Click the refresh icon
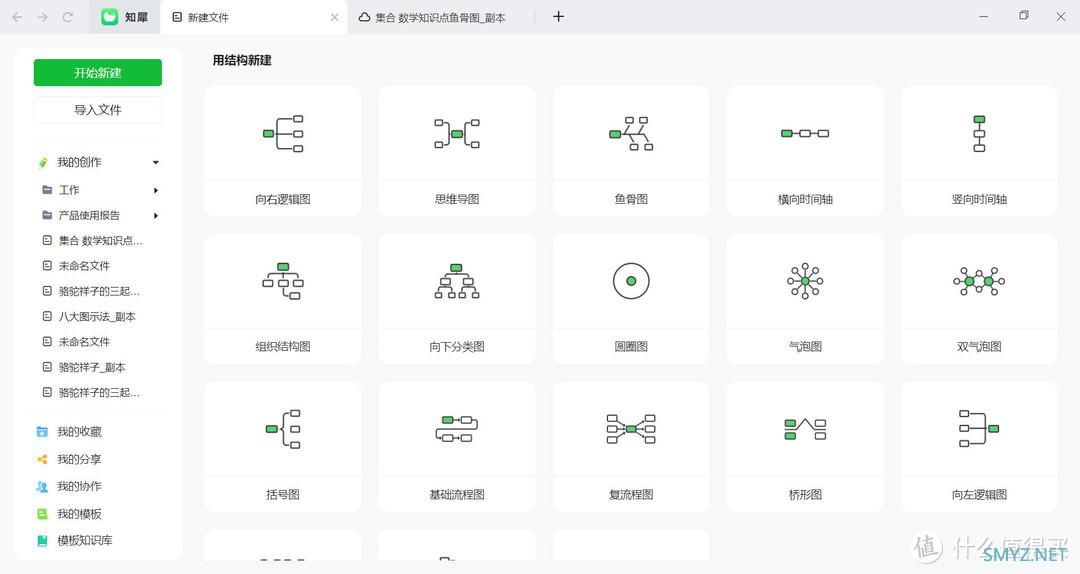Image resolution: width=1080 pixels, height=574 pixels. pos(68,17)
